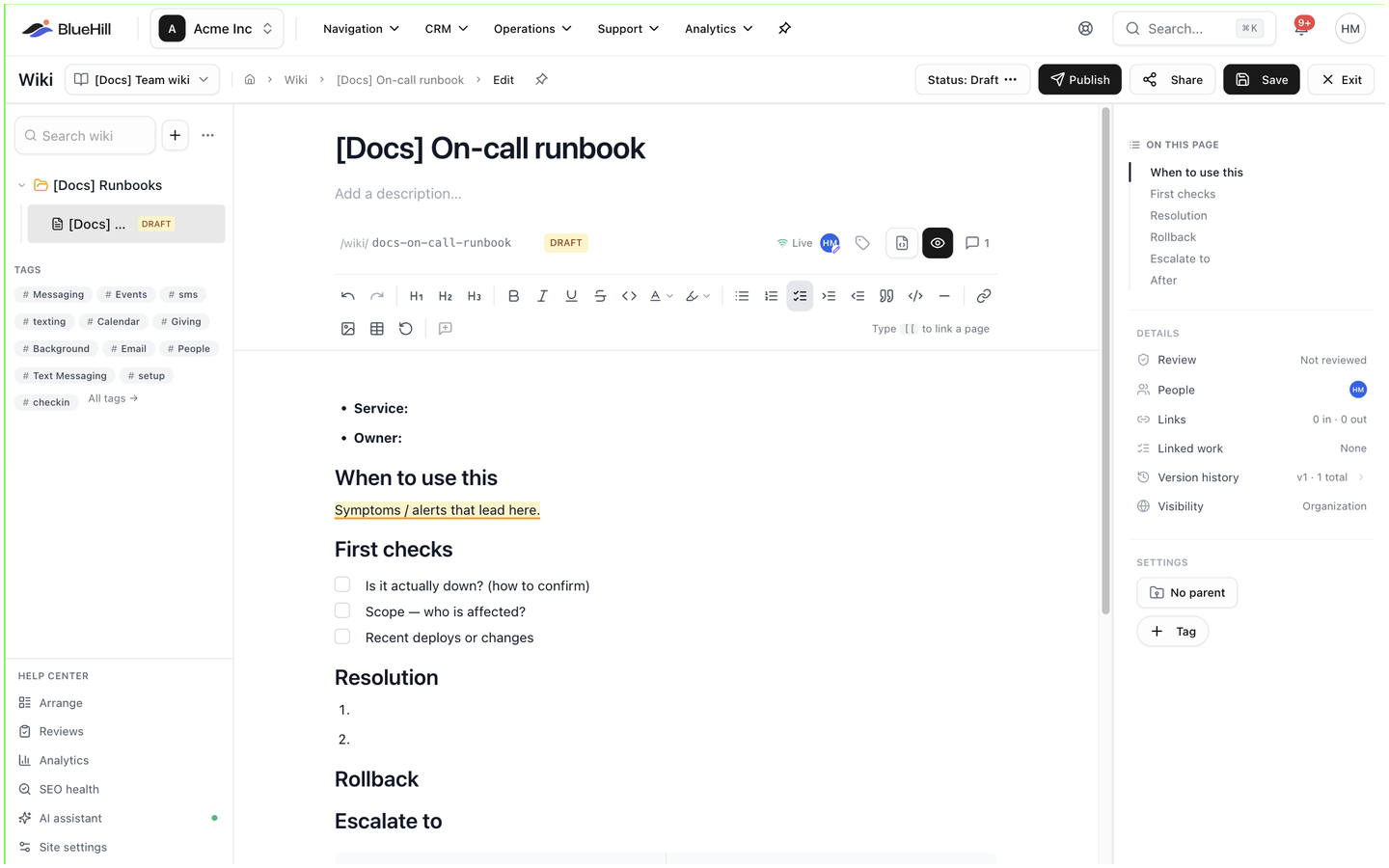Screen dimensions: 1389x868
Task: Toggle bold formatting in editor toolbar
Action: (x=513, y=296)
